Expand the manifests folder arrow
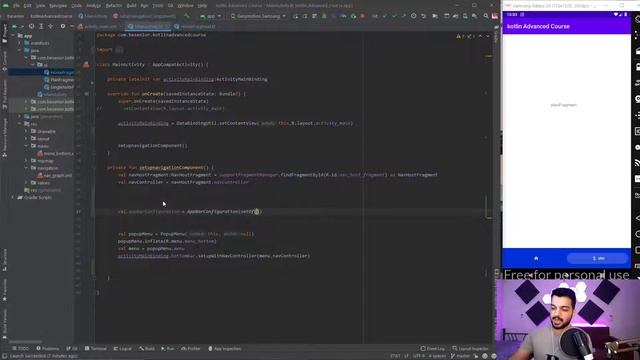This screenshot has width=640, height=360. tap(20, 43)
